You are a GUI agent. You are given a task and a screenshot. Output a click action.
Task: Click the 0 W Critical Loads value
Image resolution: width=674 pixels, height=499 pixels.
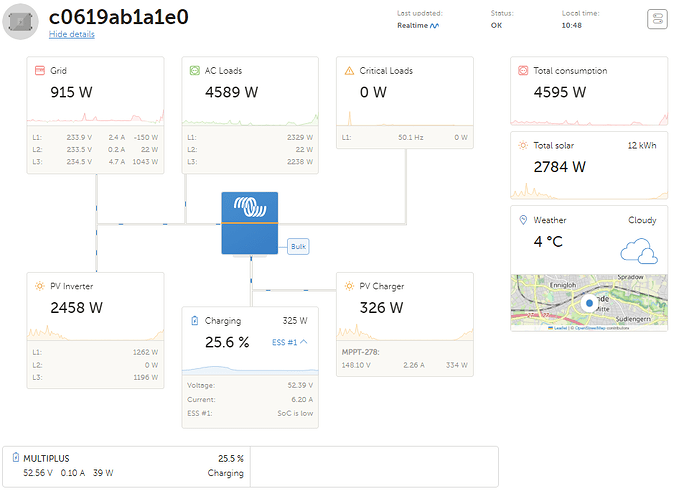pyautogui.click(x=373, y=92)
